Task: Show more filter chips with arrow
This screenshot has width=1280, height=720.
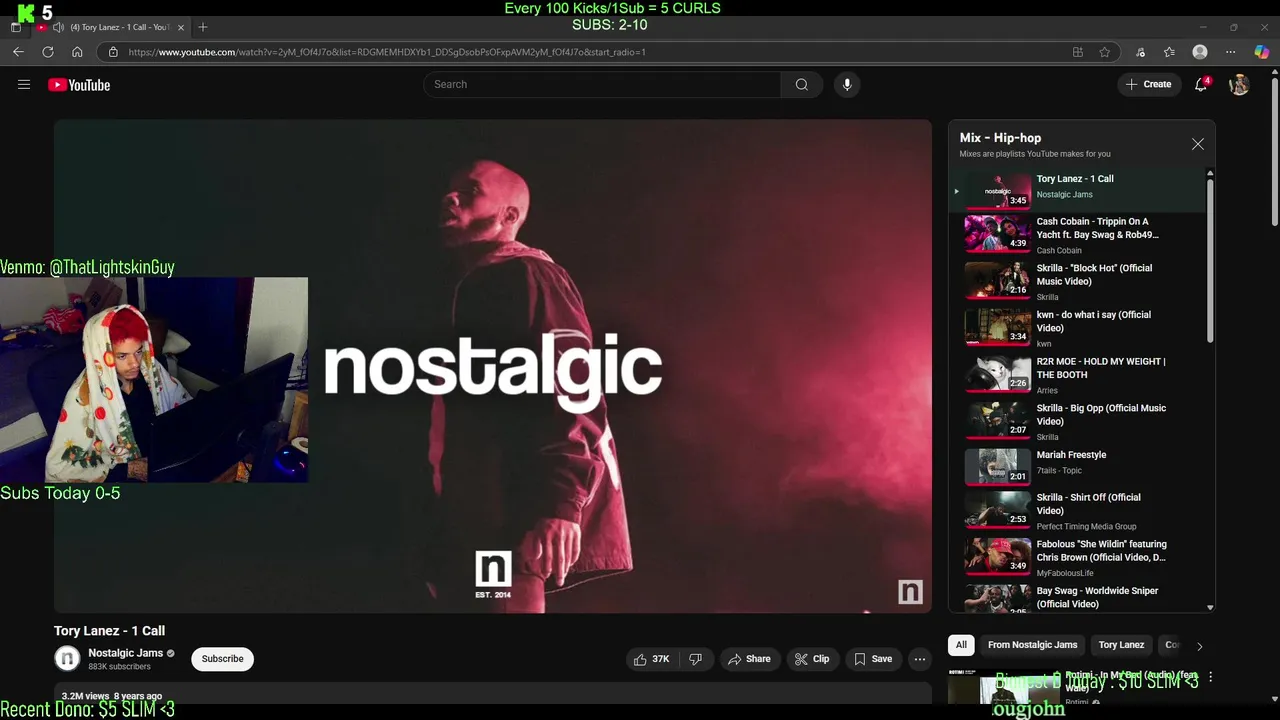Action: tap(1200, 646)
